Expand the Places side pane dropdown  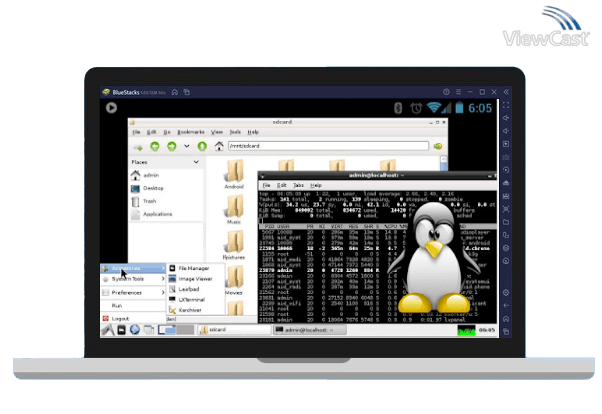[196, 162]
